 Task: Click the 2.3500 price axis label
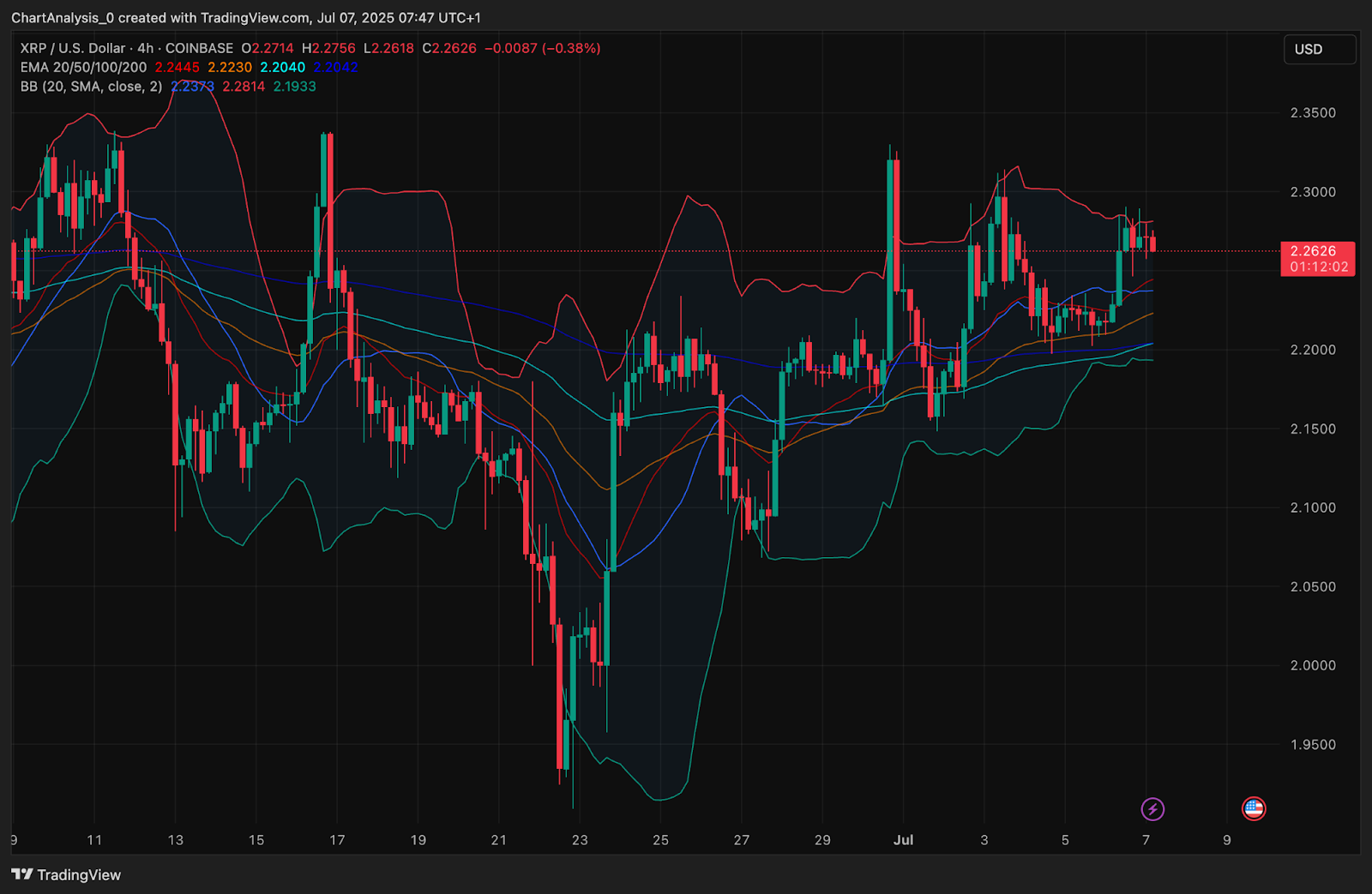click(1313, 113)
